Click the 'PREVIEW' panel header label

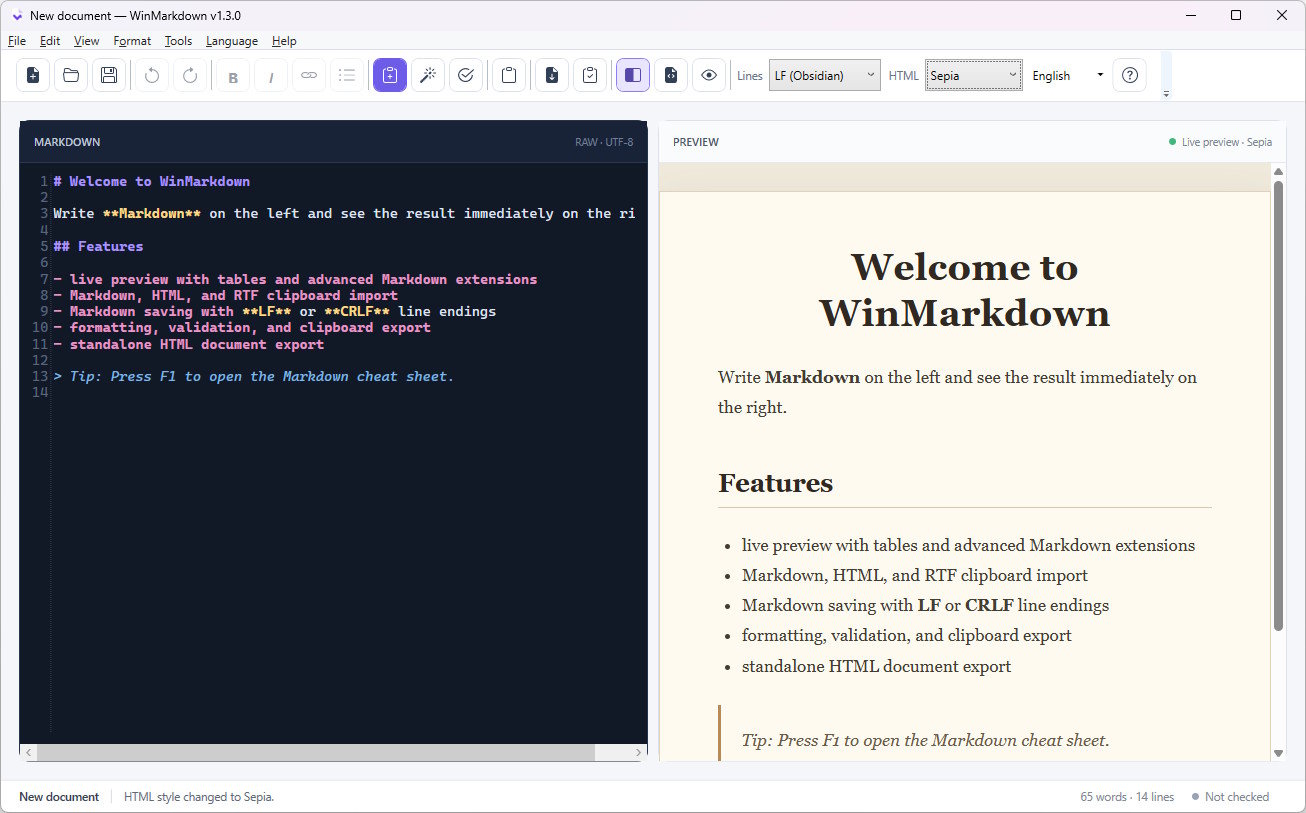tap(696, 142)
